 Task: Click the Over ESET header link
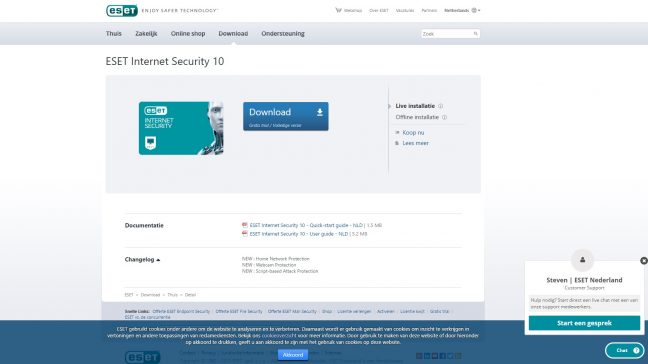pos(379,10)
